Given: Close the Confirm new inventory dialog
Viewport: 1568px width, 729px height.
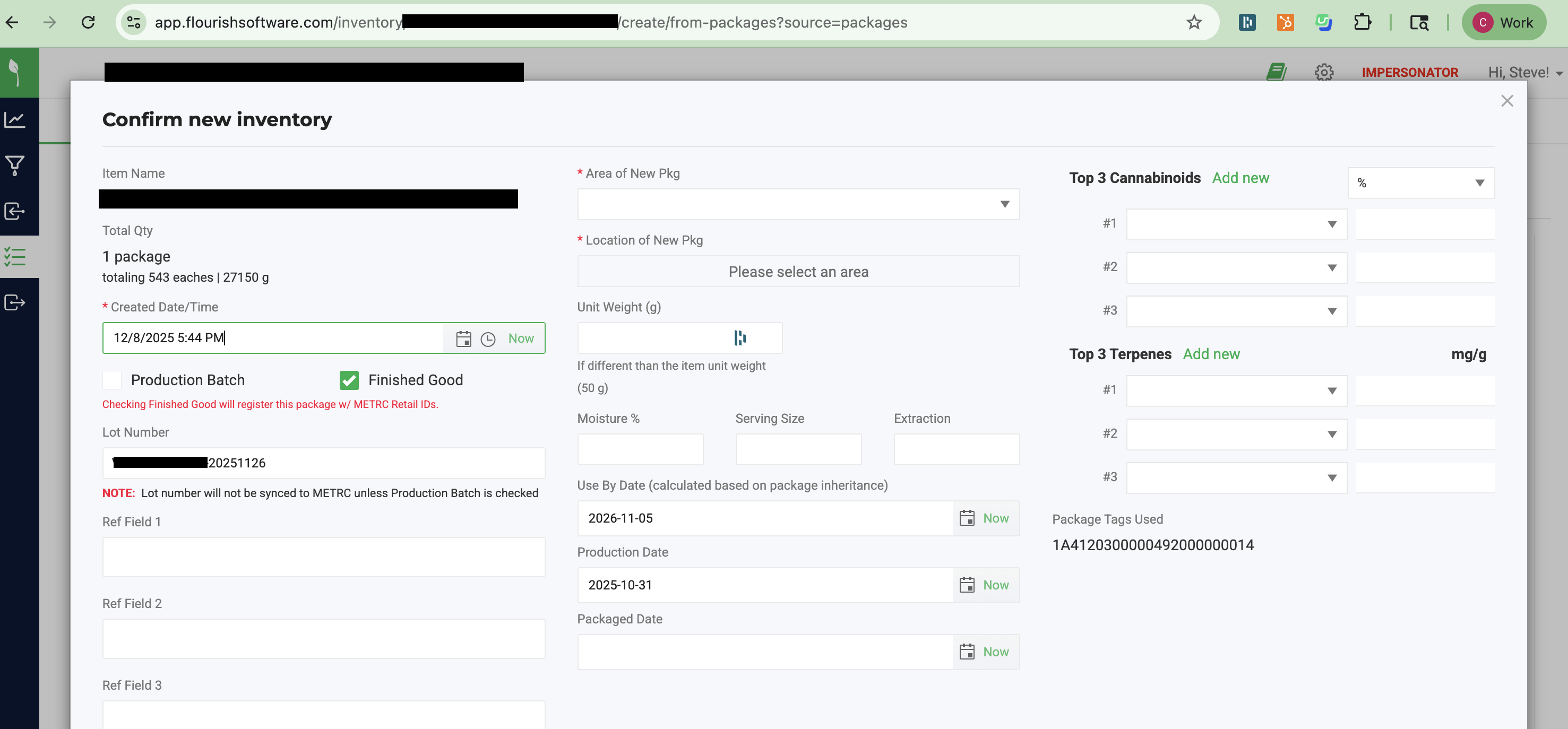Looking at the screenshot, I should click(x=1506, y=101).
